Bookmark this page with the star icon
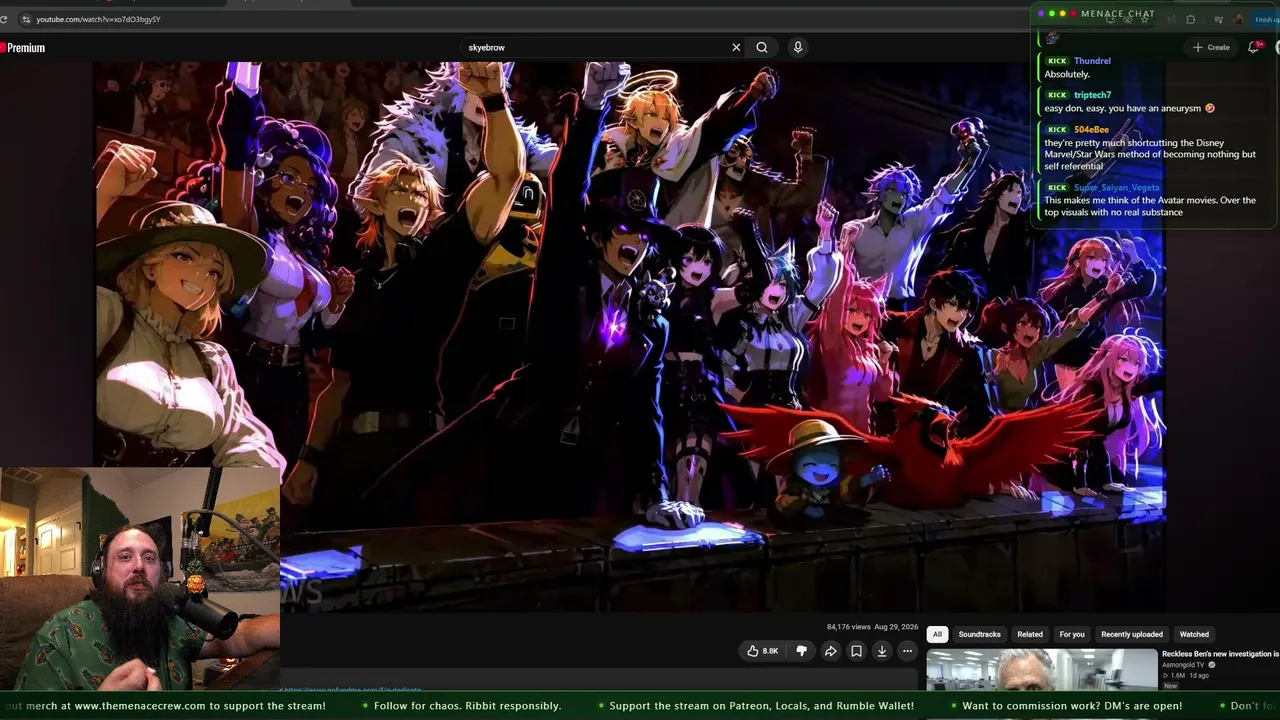 coord(1144,19)
